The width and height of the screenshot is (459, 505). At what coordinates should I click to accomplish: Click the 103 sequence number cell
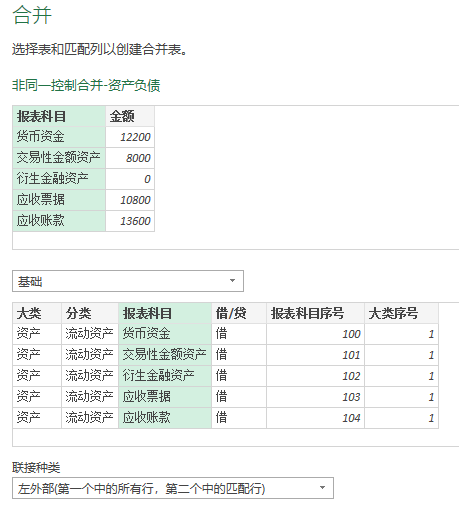click(315, 397)
